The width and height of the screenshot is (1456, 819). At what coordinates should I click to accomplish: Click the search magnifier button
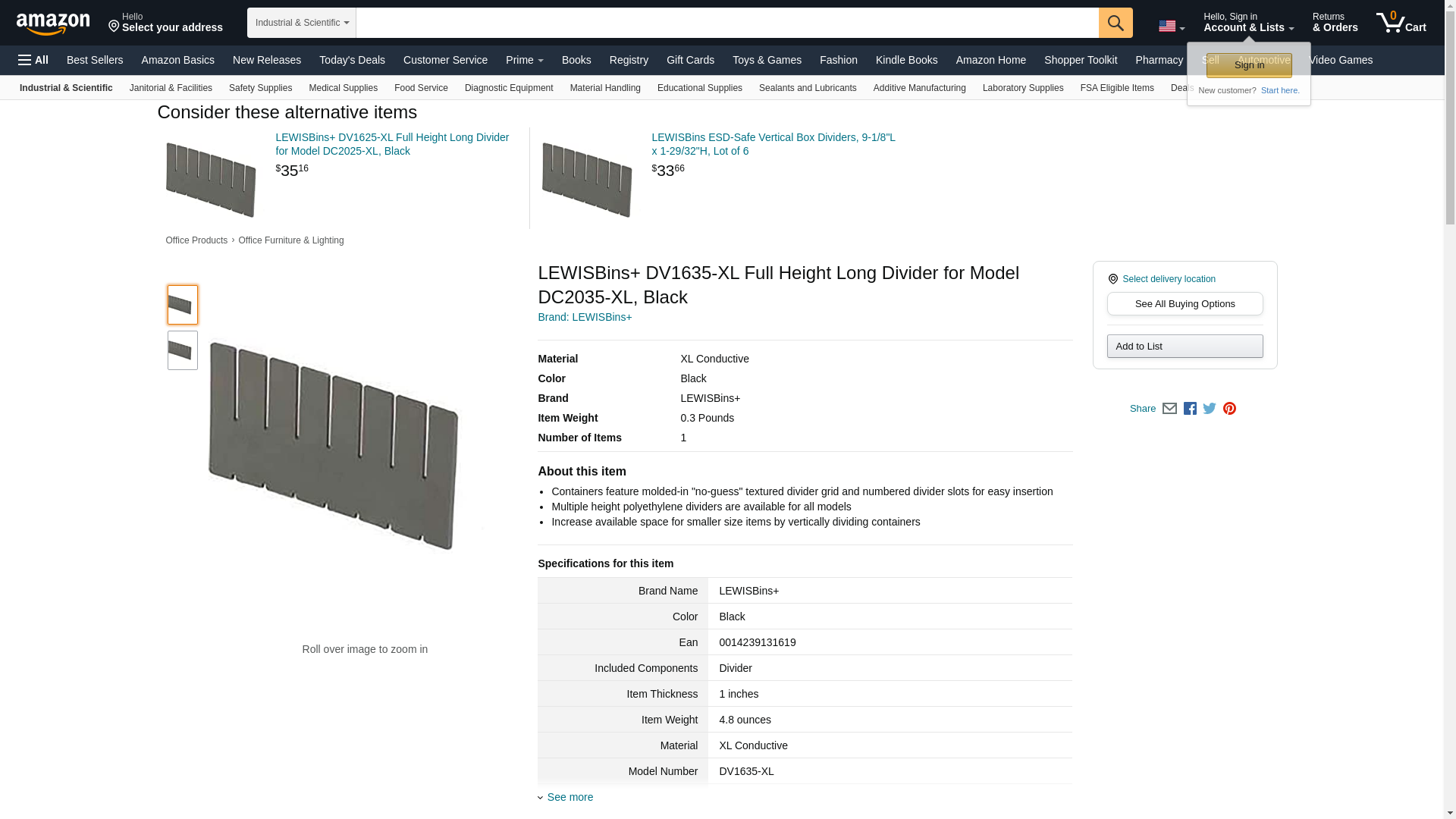coord(1116,23)
